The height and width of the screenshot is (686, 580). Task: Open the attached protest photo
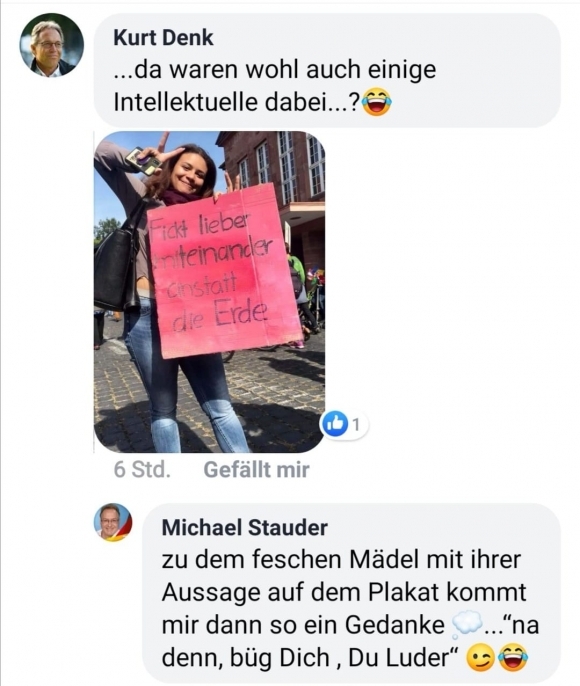click(210, 292)
